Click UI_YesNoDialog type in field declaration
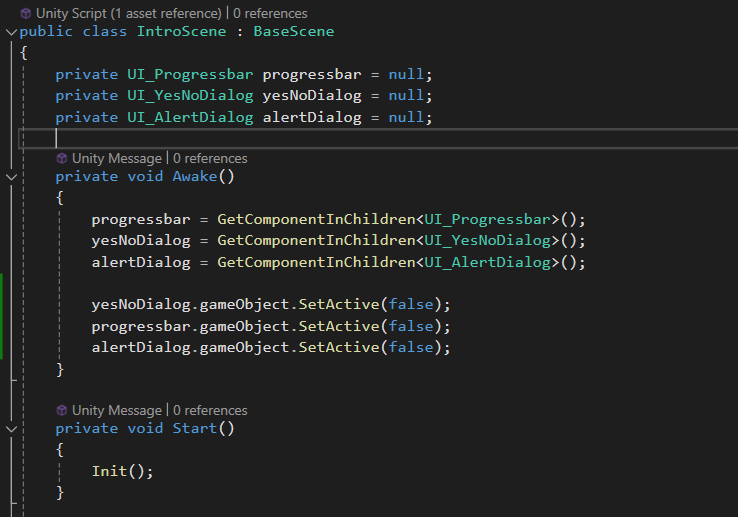The image size is (738, 517). [x=190, y=96]
